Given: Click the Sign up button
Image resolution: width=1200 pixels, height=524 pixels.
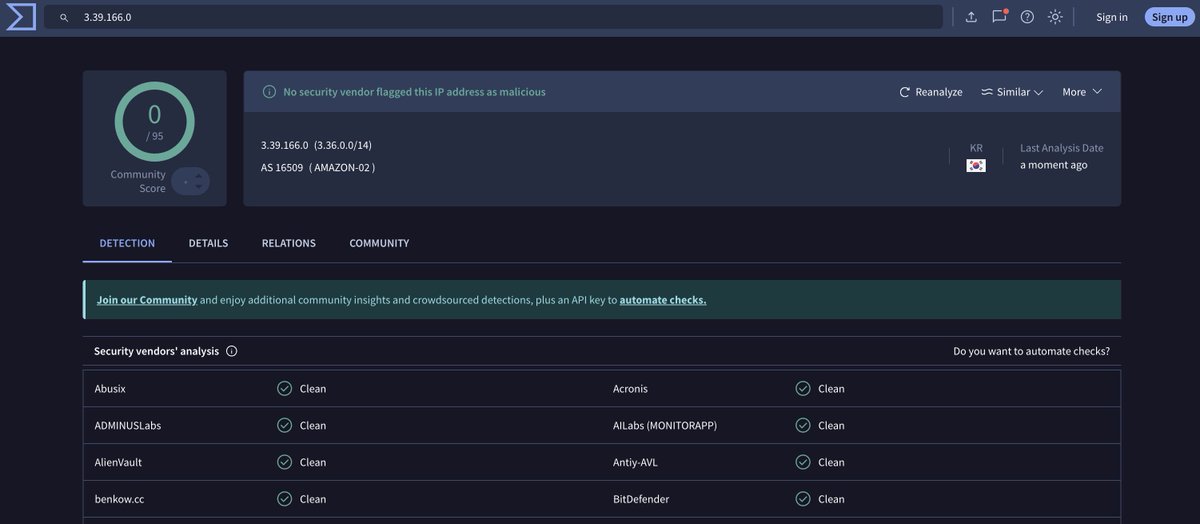Looking at the screenshot, I should 1169,17.
